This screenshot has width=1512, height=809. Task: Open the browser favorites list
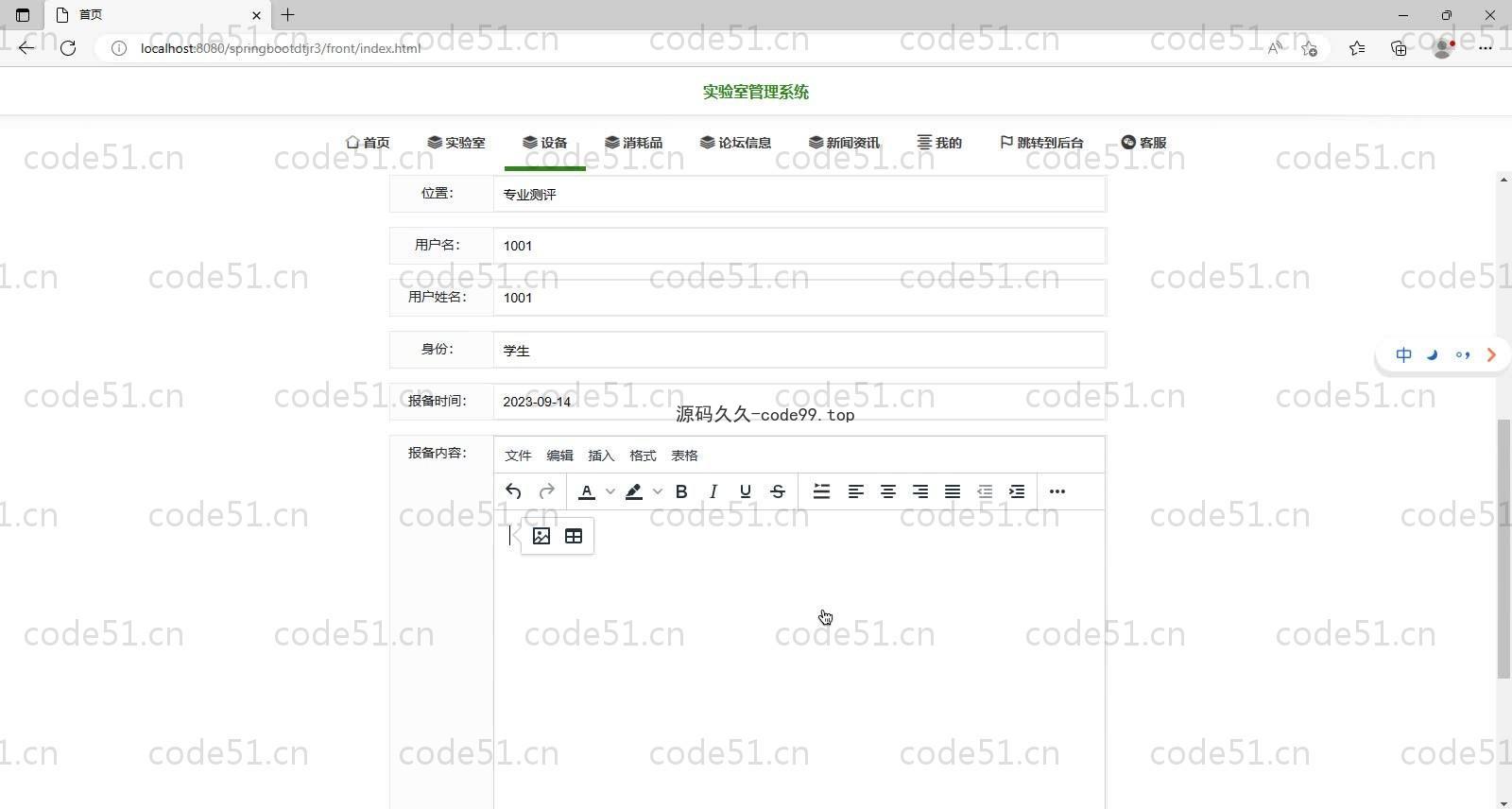click(1357, 48)
